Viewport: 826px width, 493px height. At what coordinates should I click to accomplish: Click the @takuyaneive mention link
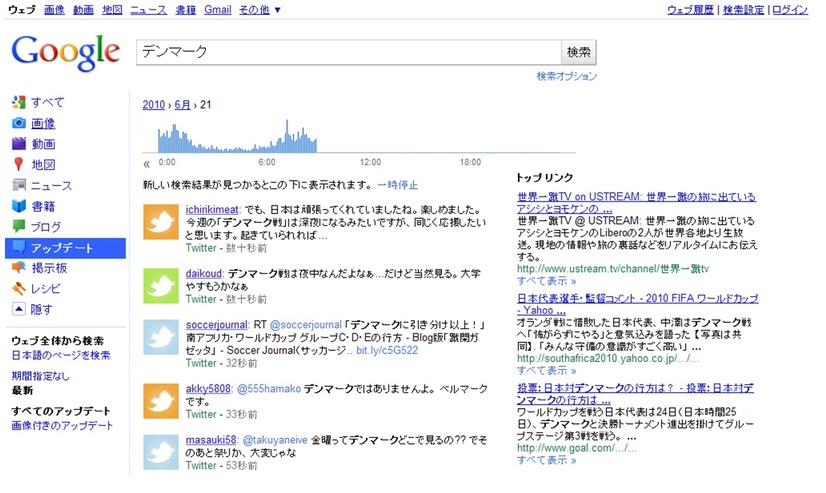(274, 440)
